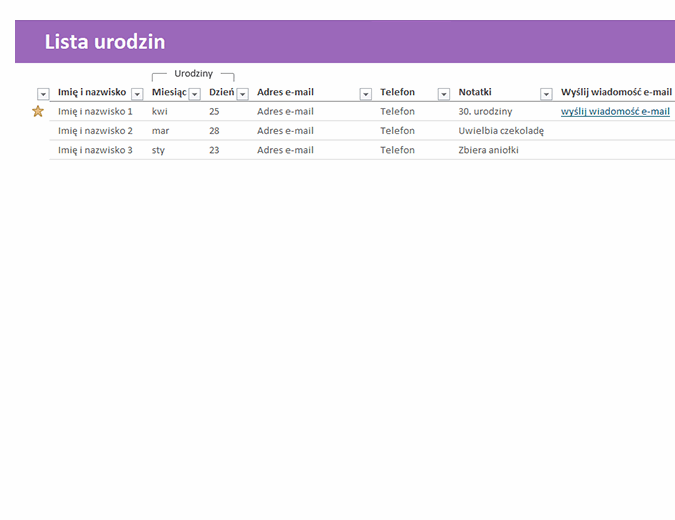Expand the Adres e-mail filter dropdown
Screen dimensions: 675x520
click(365, 94)
